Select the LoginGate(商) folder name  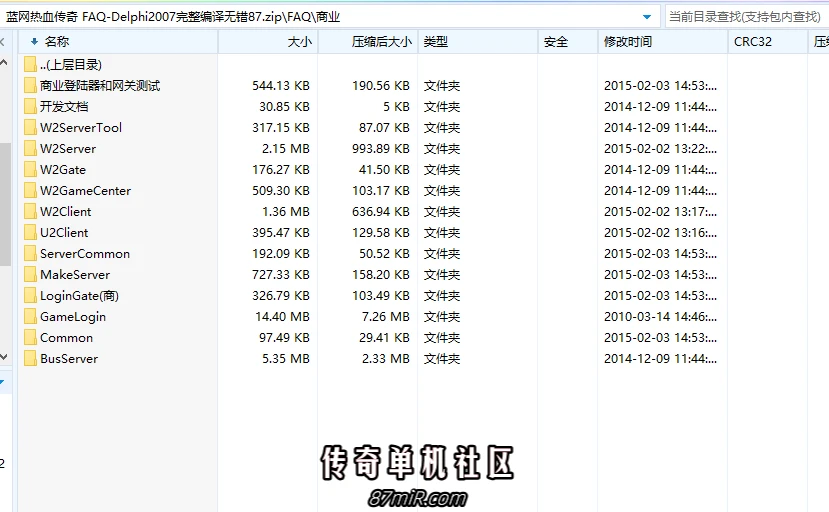click(79, 296)
